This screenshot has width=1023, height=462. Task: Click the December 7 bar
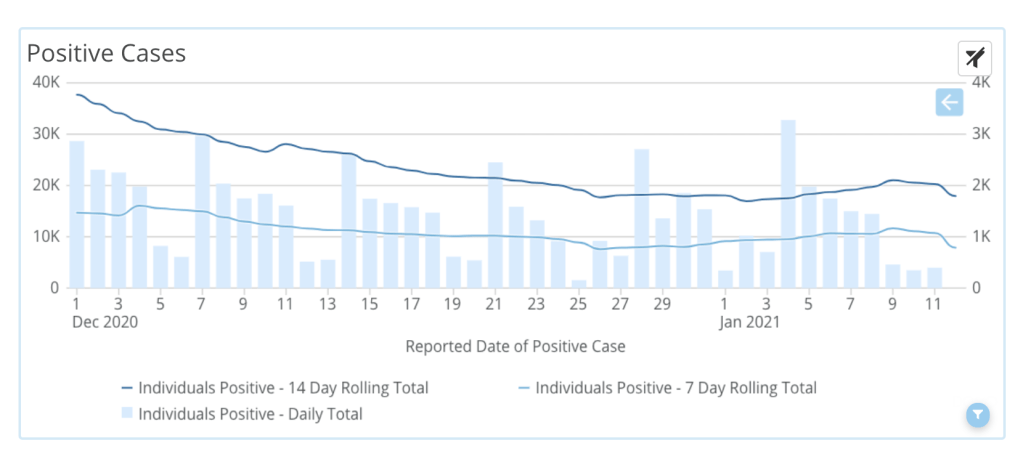click(202, 212)
